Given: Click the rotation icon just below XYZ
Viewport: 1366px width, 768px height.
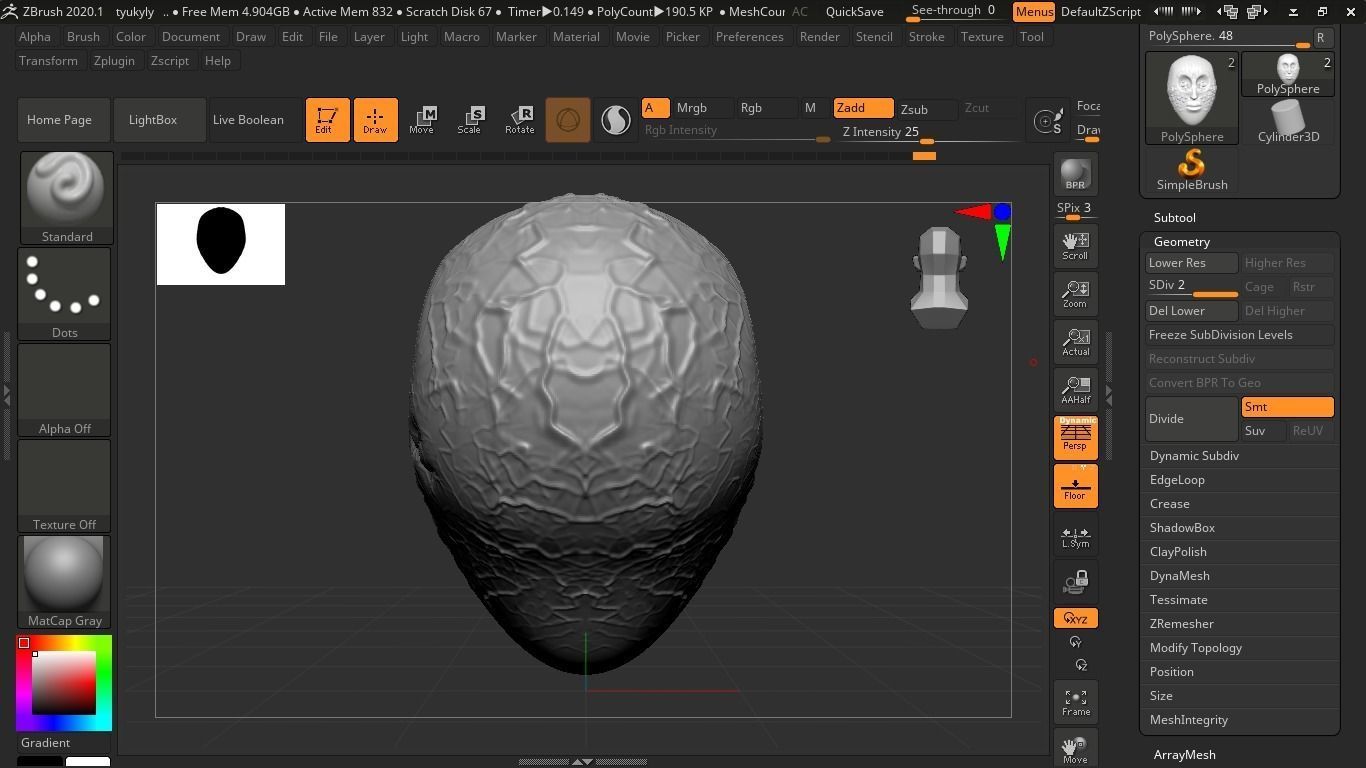Looking at the screenshot, I should tap(1075, 642).
